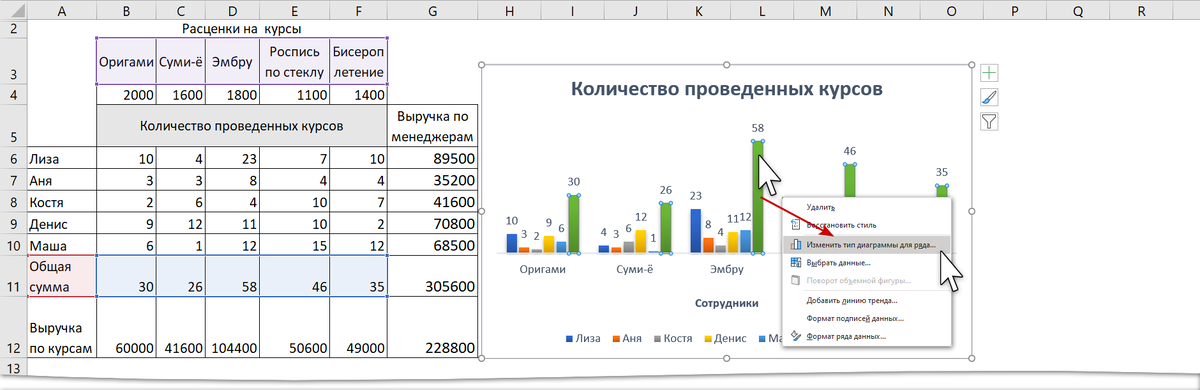The width and height of the screenshot is (1200, 390).
Task: Click the green bar labeled 58
Action: (758, 196)
